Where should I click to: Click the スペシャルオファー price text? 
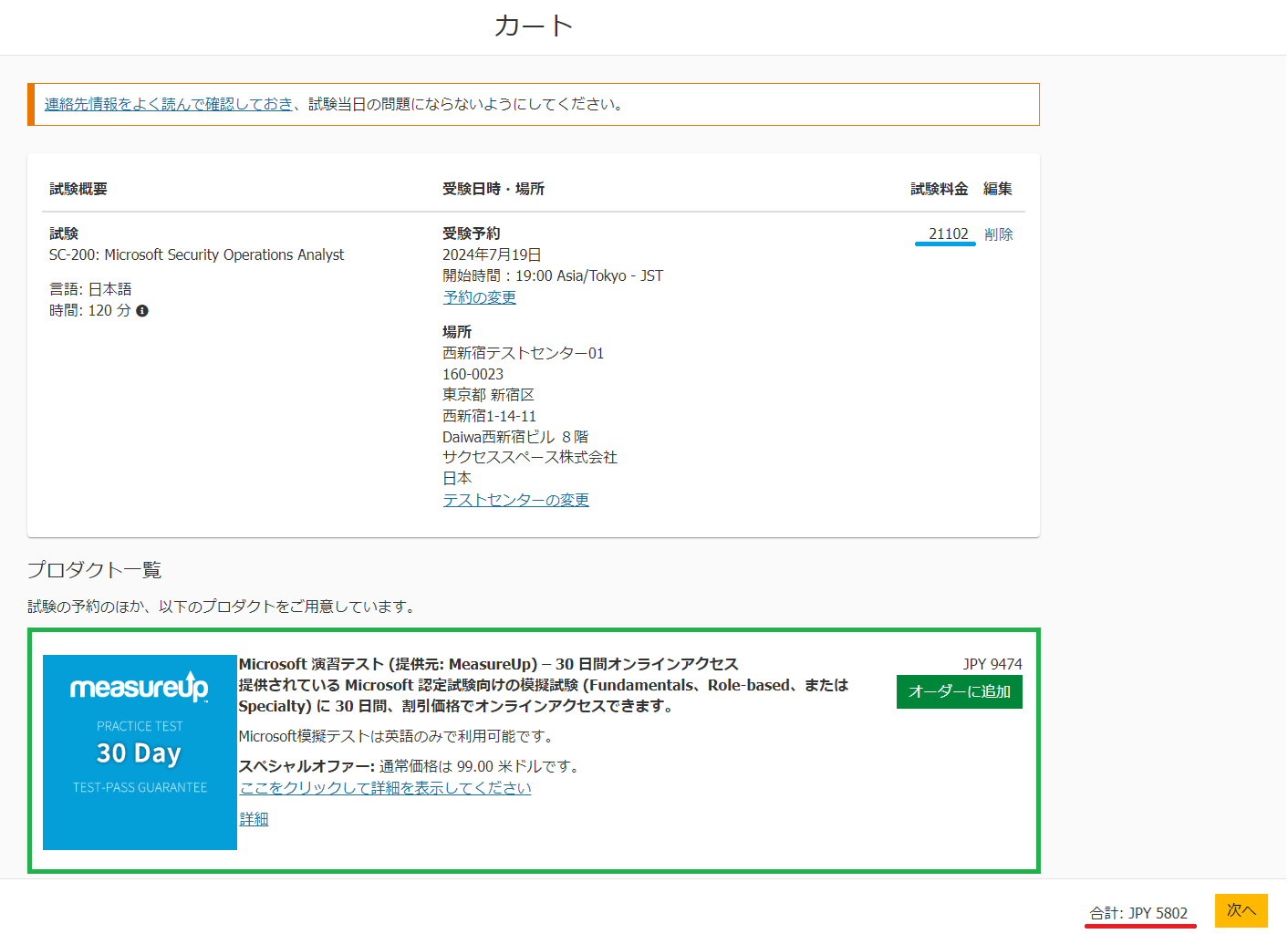[x=410, y=766]
